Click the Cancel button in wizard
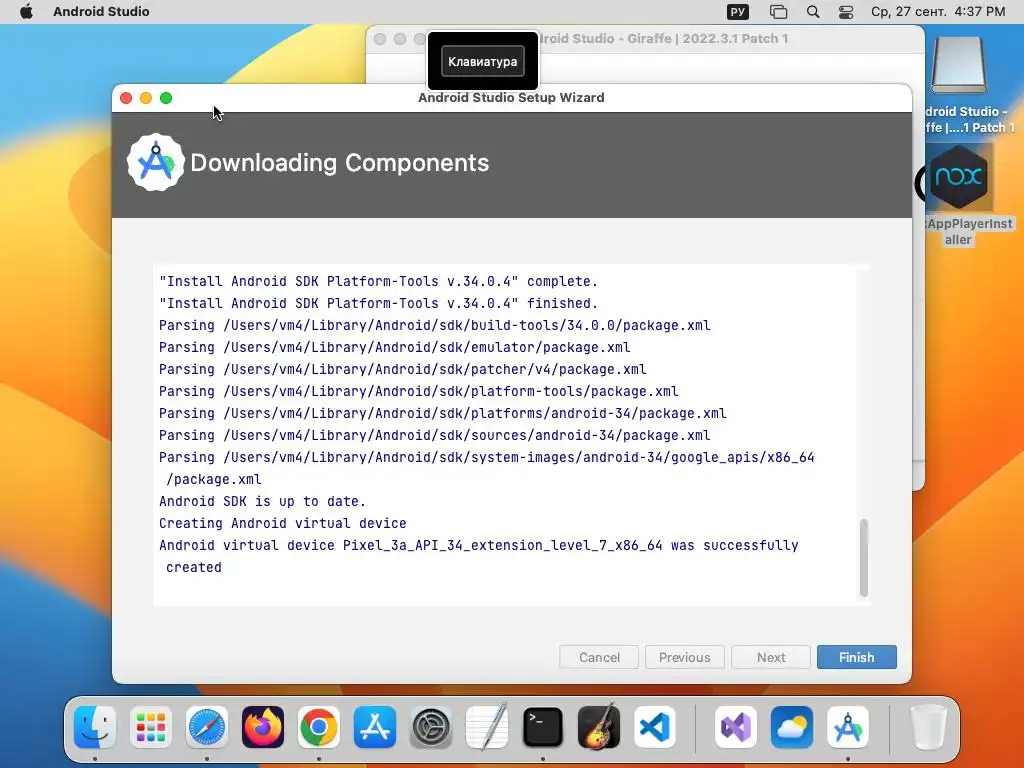The height and width of the screenshot is (768, 1024). coord(599,657)
